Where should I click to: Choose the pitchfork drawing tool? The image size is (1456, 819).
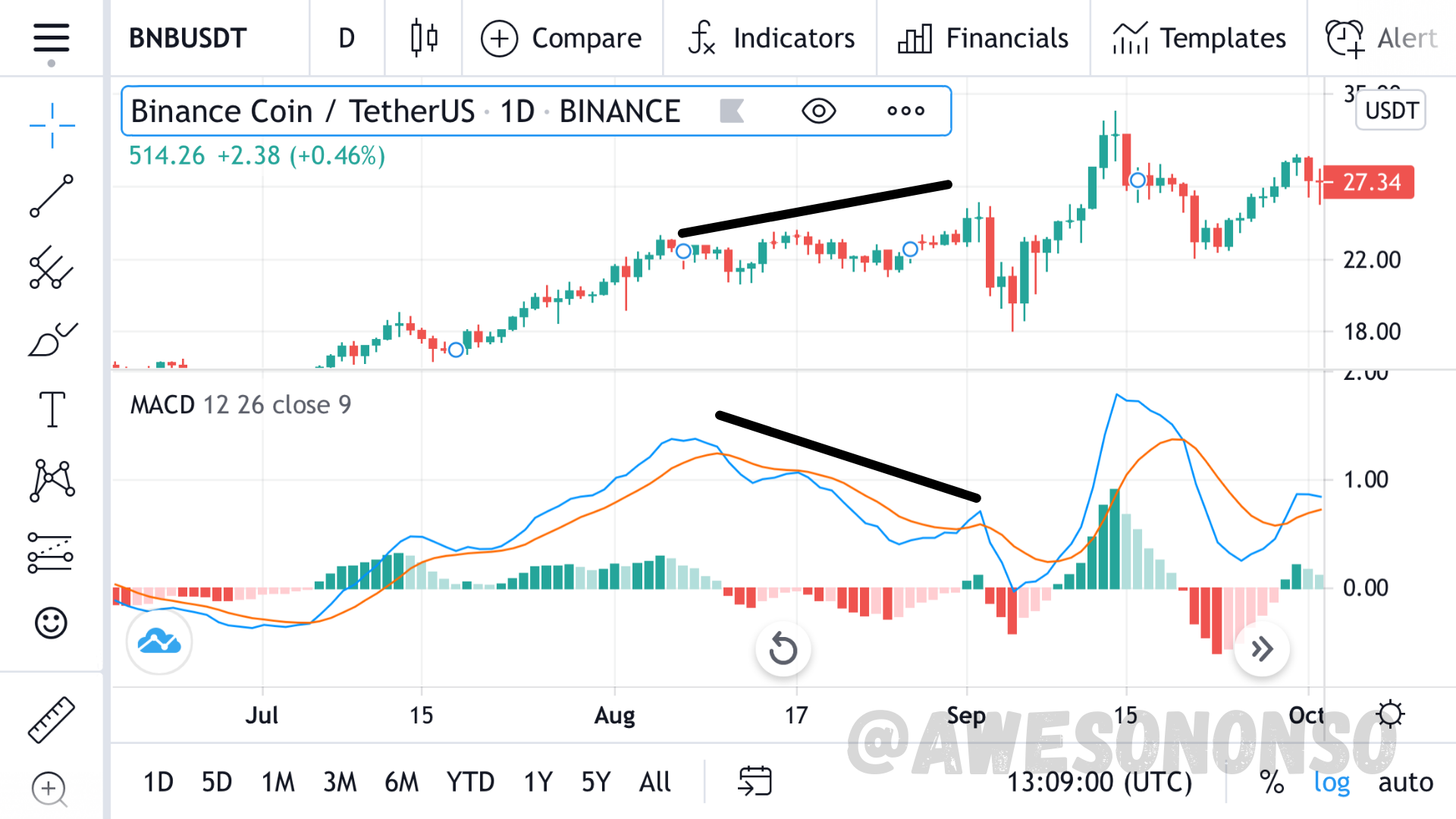[52, 267]
